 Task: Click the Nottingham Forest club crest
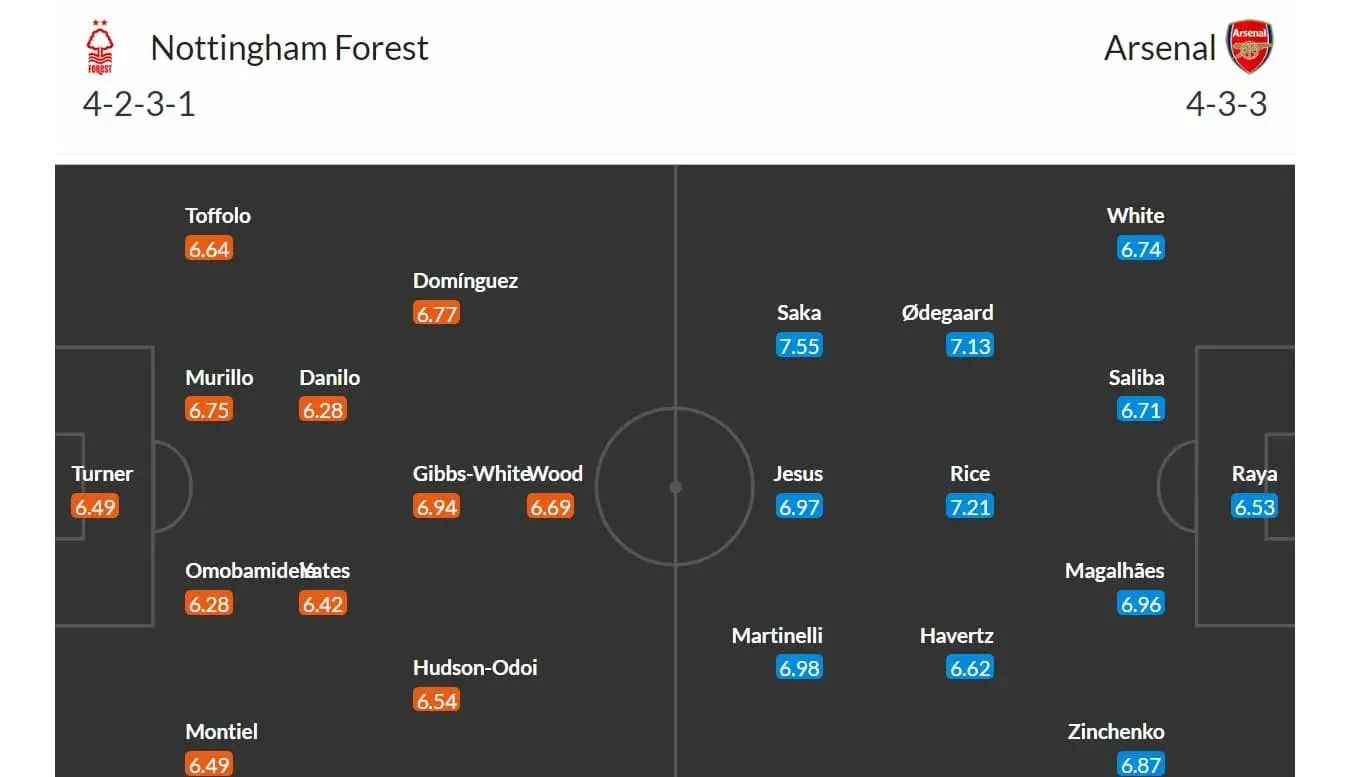pyautogui.click(x=100, y=47)
